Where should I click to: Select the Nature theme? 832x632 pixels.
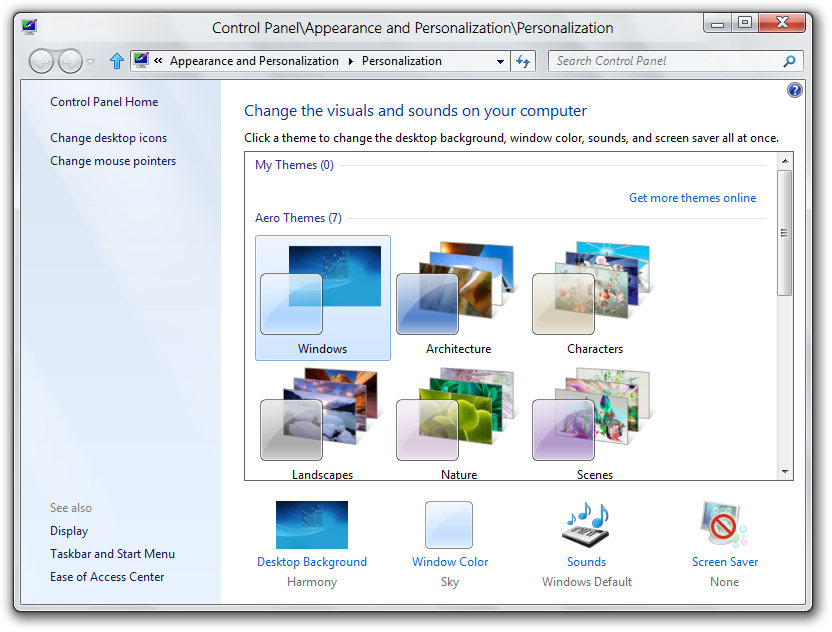tap(458, 423)
